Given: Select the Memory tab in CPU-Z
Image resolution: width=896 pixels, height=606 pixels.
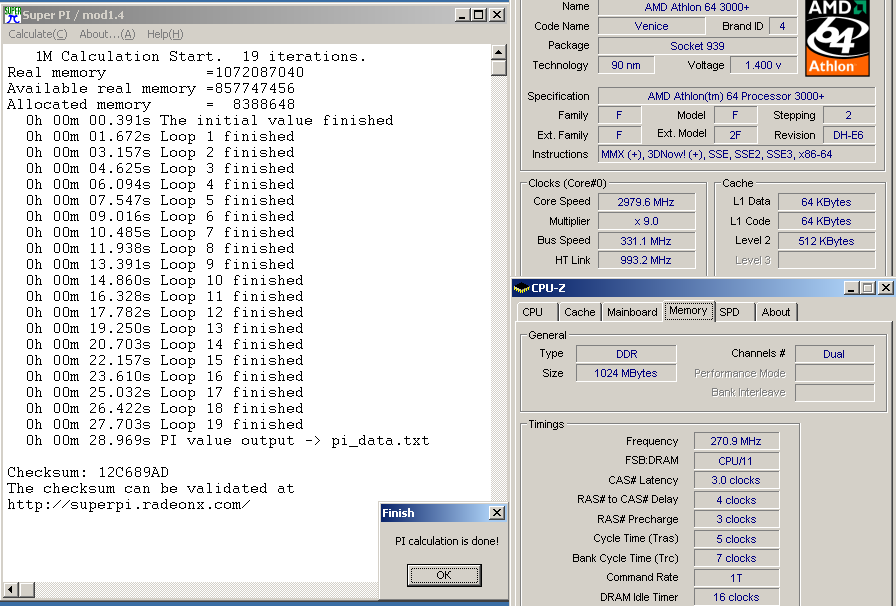Looking at the screenshot, I should (x=688, y=310).
